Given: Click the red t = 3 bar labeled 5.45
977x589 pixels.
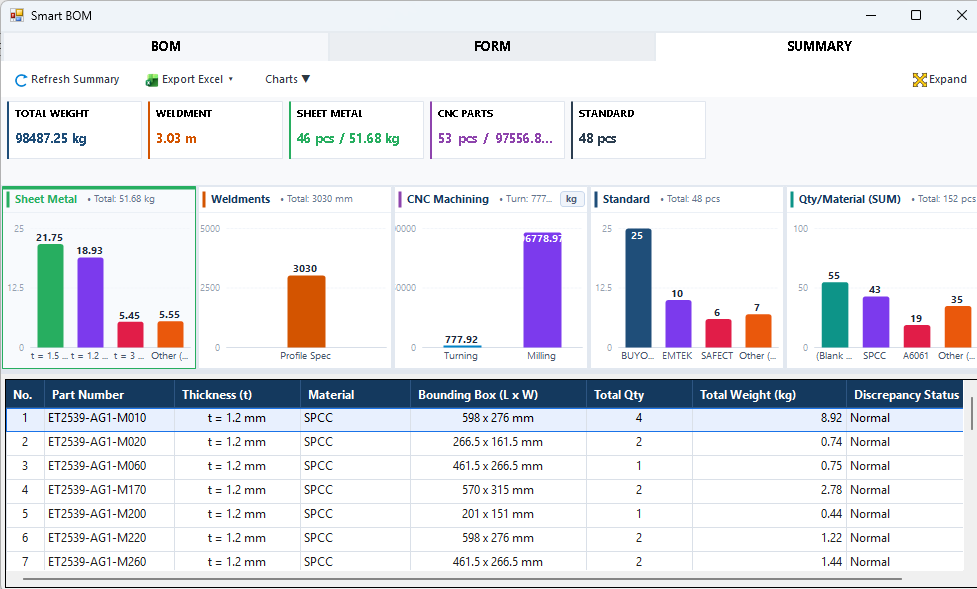Looking at the screenshot, I should pyautogui.click(x=130, y=335).
